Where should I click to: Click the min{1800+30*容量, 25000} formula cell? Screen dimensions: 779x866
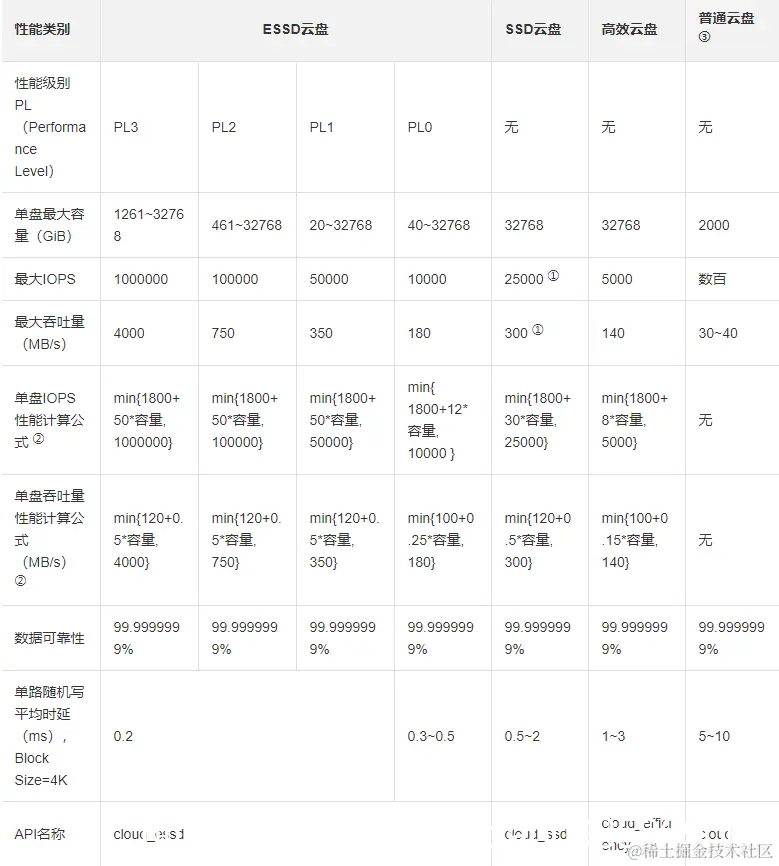(x=538, y=420)
